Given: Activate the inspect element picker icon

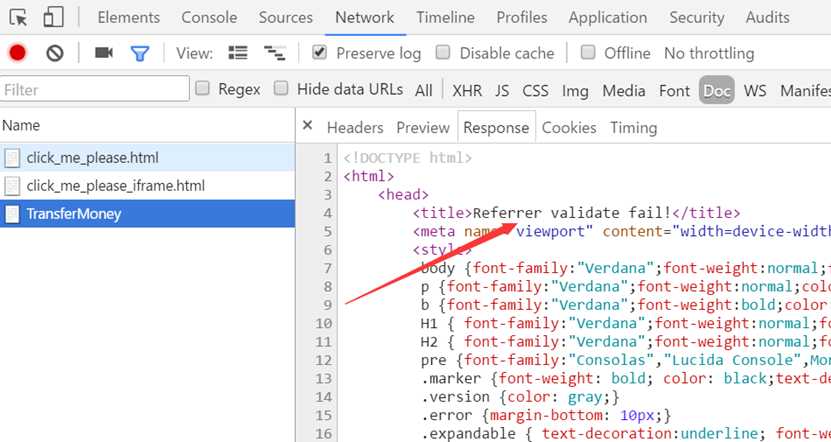Looking at the screenshot, I should click(x=19, y=17).
